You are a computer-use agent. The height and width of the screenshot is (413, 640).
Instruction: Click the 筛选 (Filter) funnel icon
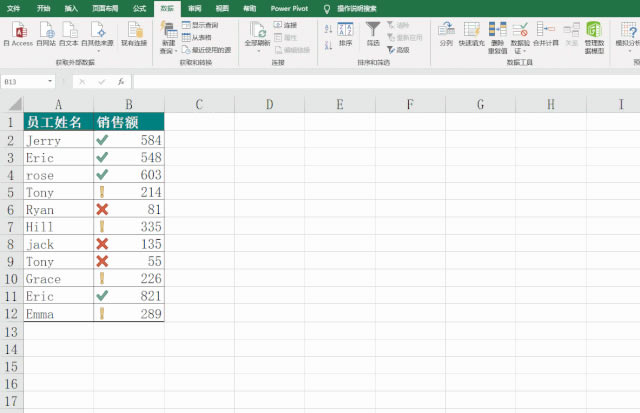(x=373, y=31)
